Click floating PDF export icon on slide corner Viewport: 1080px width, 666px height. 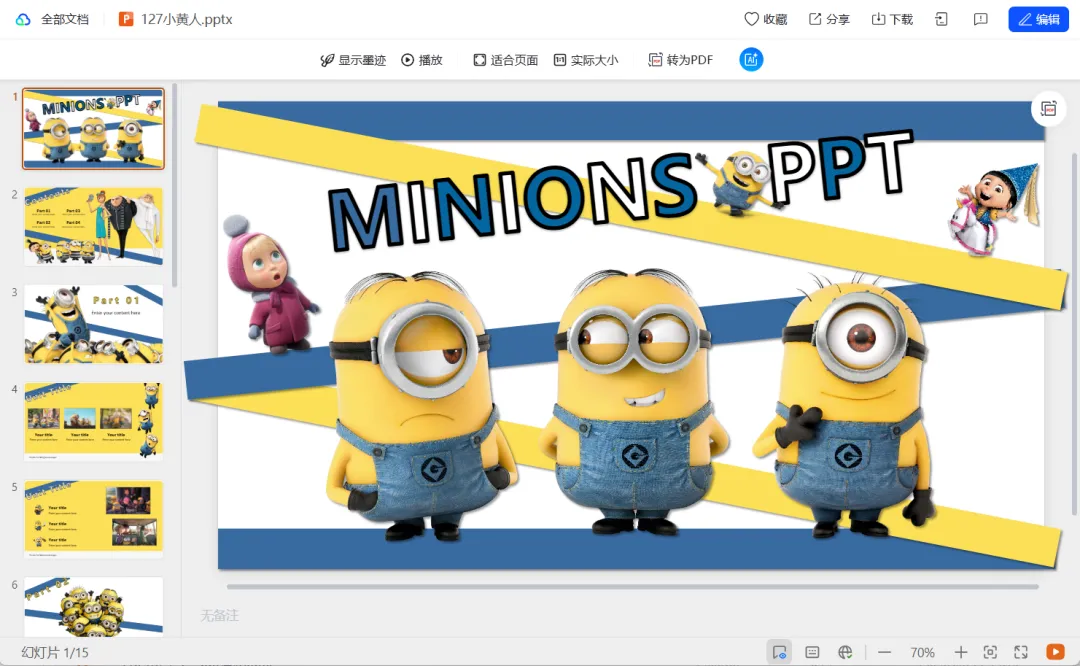1048,109
